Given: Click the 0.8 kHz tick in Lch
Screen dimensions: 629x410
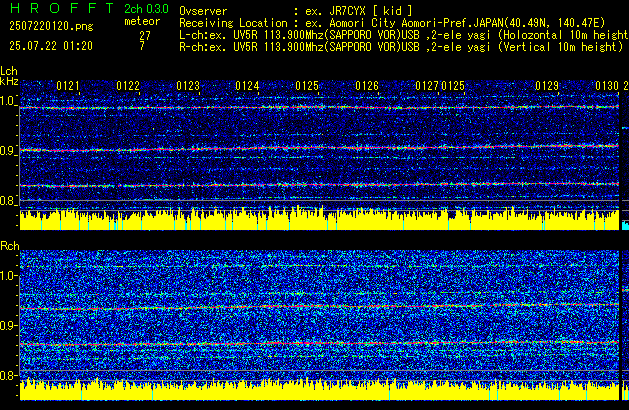Looking at the screenshot, I should coord(8,201).
